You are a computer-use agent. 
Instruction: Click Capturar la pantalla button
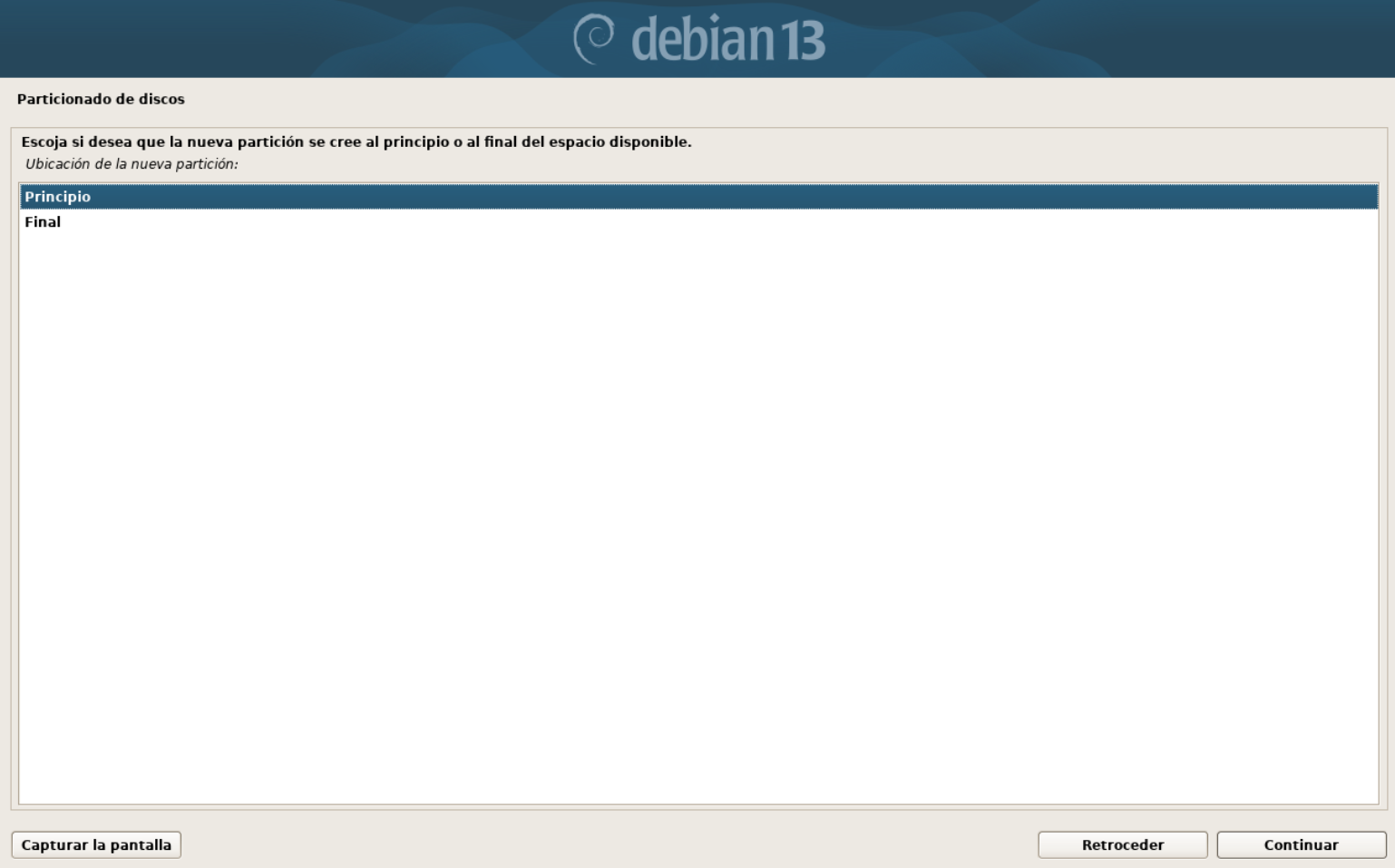(x=96, y=844)
